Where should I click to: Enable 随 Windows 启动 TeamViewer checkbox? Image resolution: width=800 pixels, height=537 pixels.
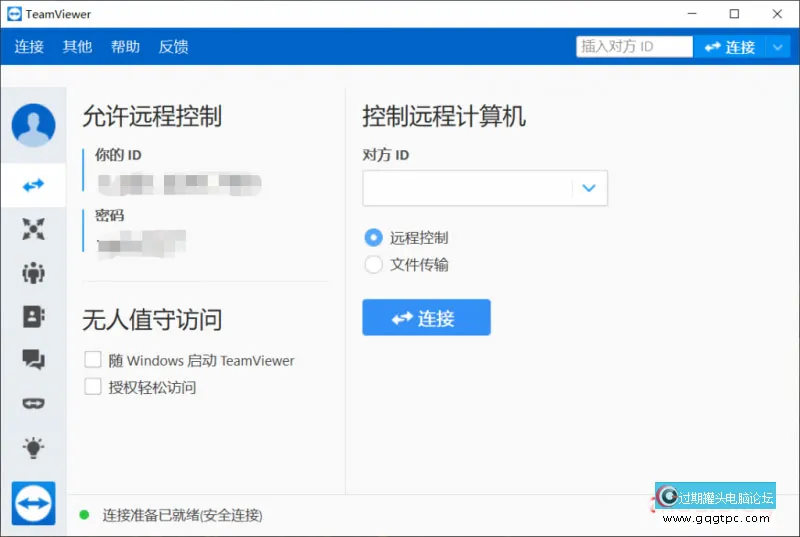93,360
